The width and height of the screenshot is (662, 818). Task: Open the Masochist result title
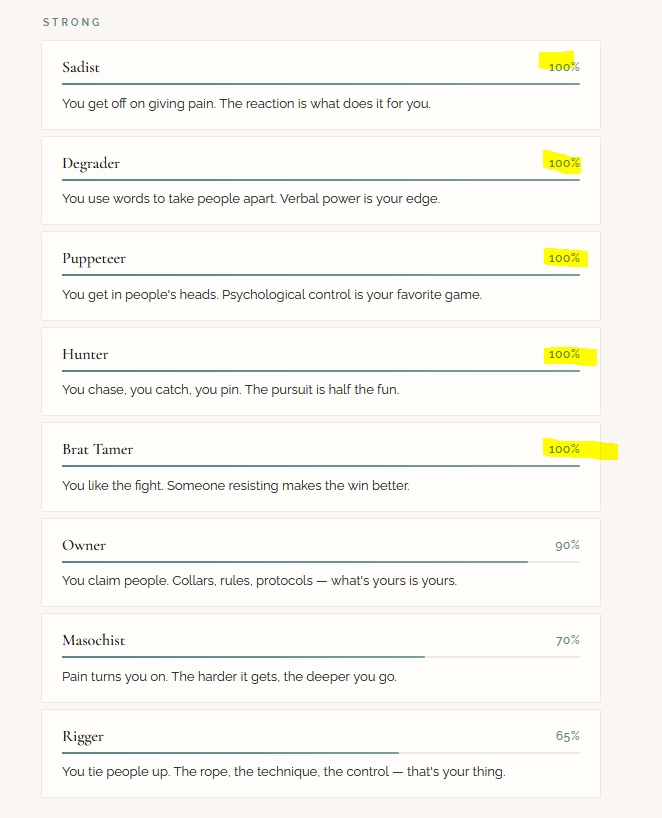click(x=94, y=640)
